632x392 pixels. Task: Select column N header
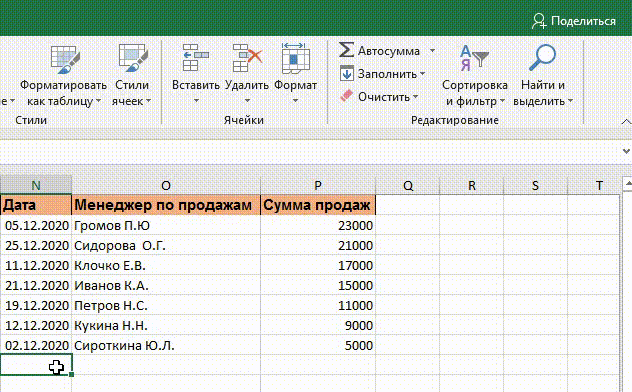point(36,185)
